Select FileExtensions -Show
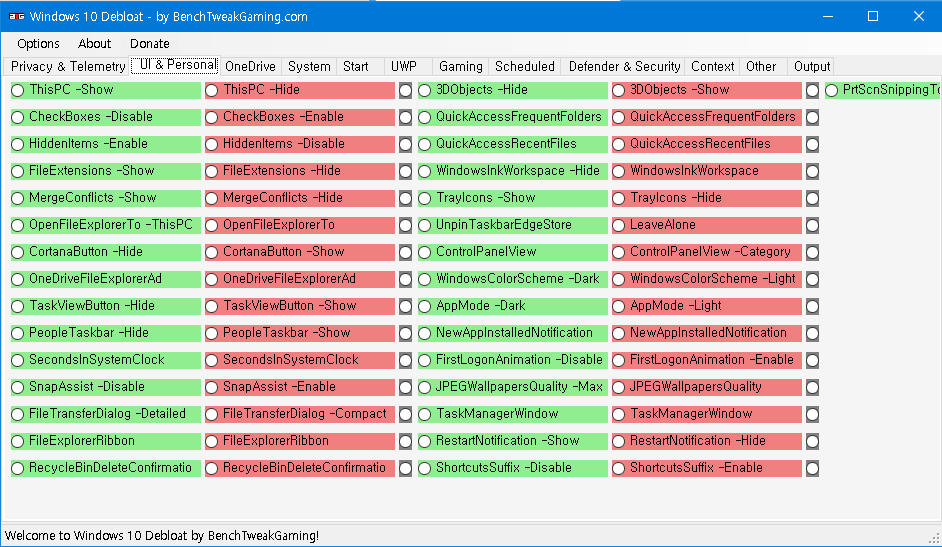 106,171
